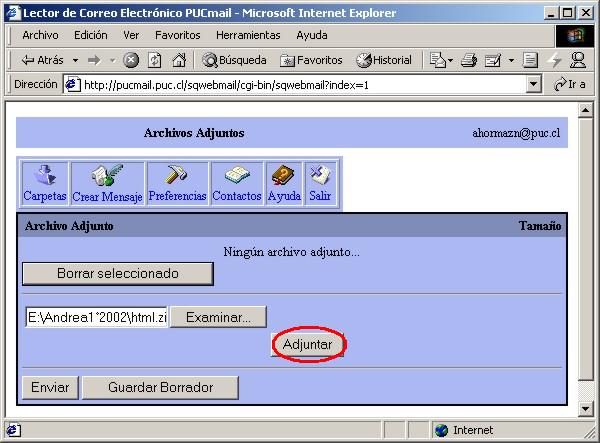Click the ahormazn@puc.cl account text
This screenshot has width=600, height=443.
pyautogui.click(x=516, y=133)
